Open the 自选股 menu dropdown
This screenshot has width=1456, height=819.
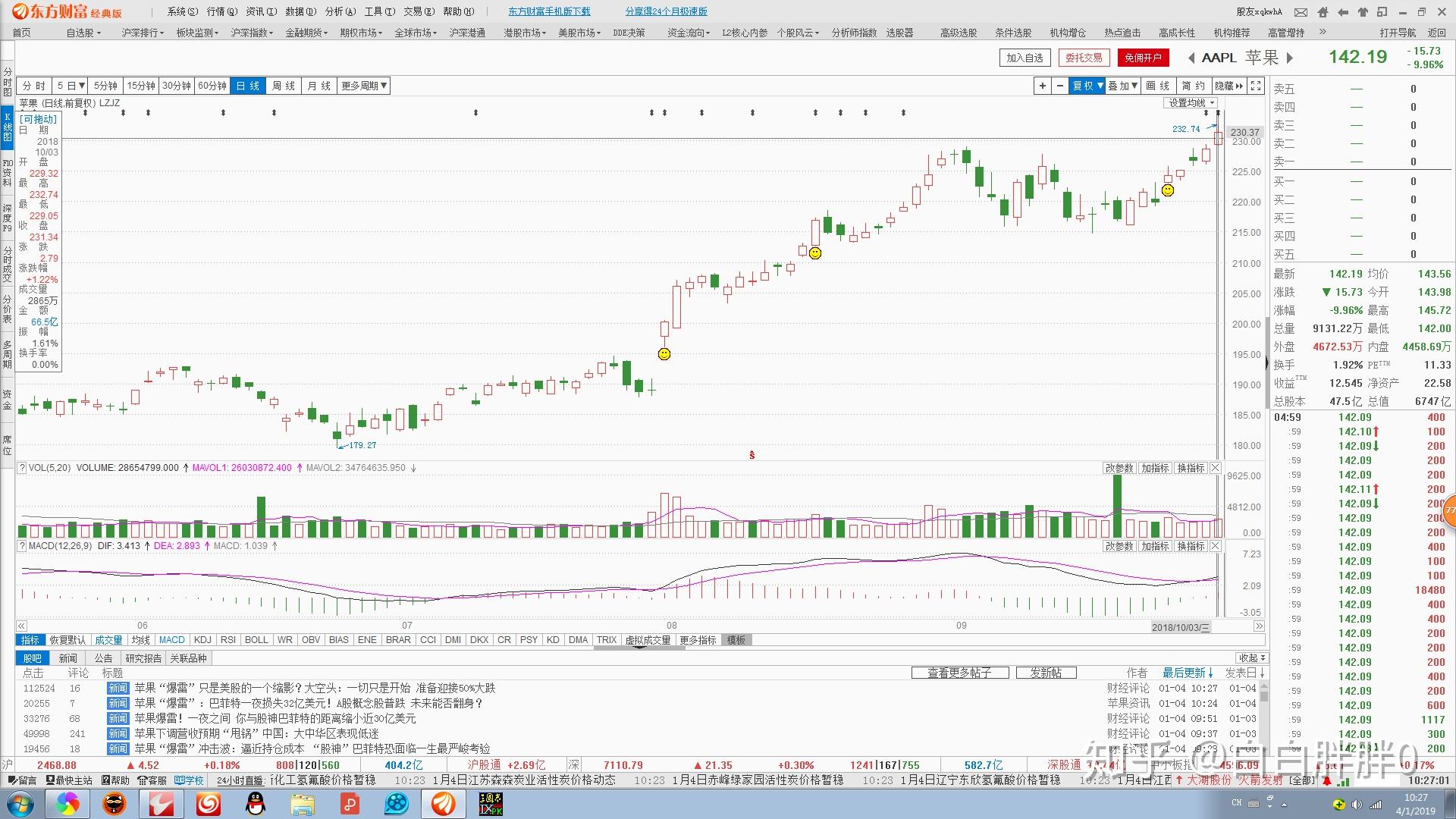point(83,33)
